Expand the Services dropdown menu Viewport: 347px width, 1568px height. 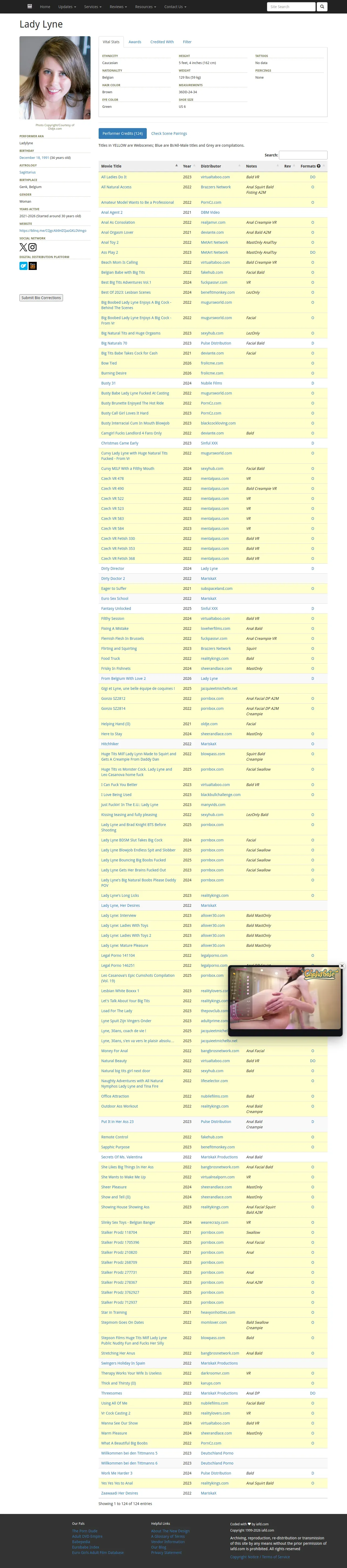click(92, 7)
